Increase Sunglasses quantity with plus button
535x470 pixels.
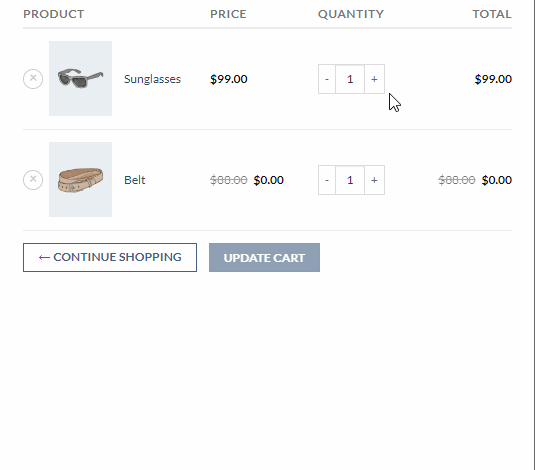click(374, 79)
